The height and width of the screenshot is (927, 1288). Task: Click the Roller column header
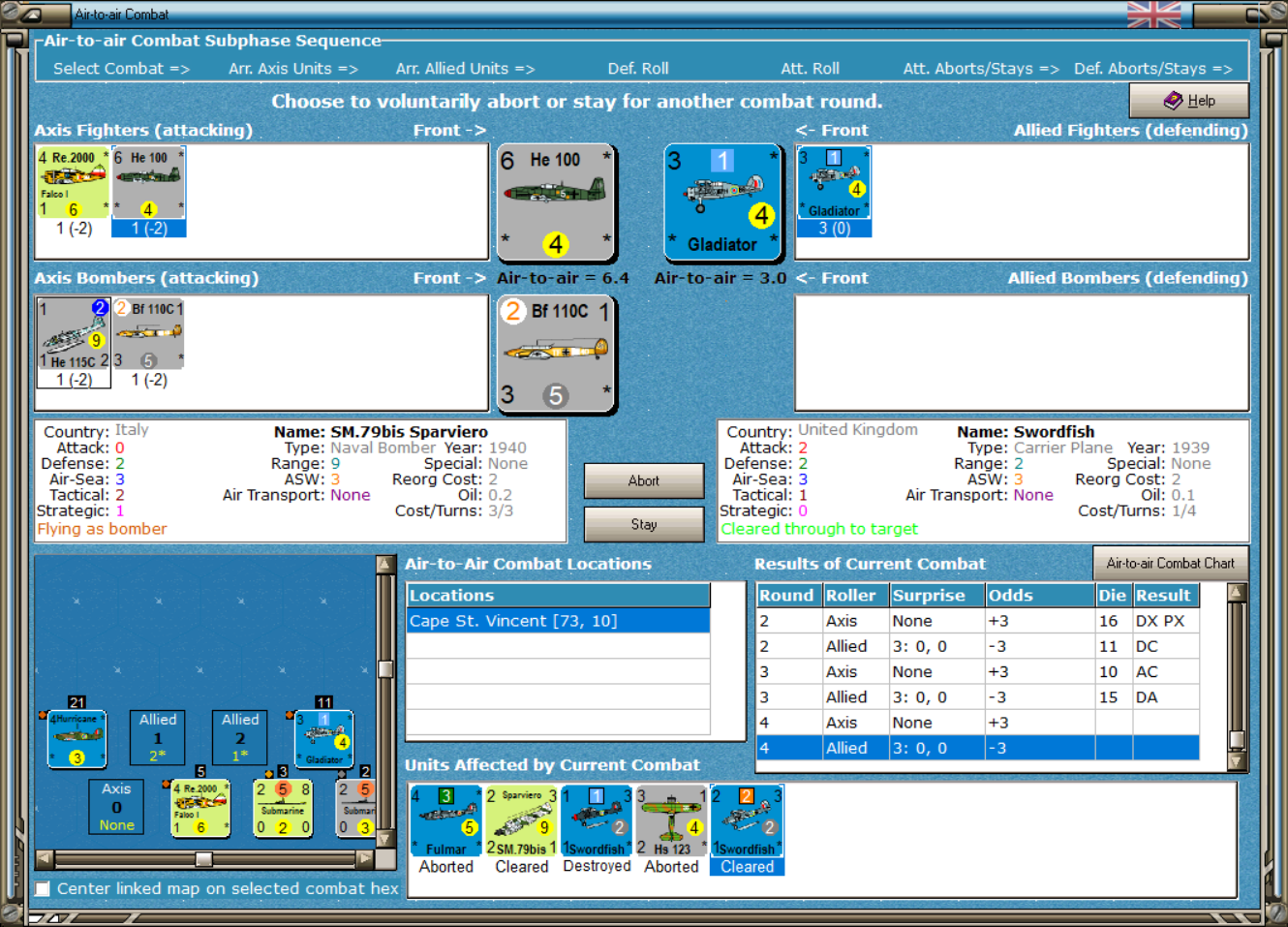click(x=855, y=596)
